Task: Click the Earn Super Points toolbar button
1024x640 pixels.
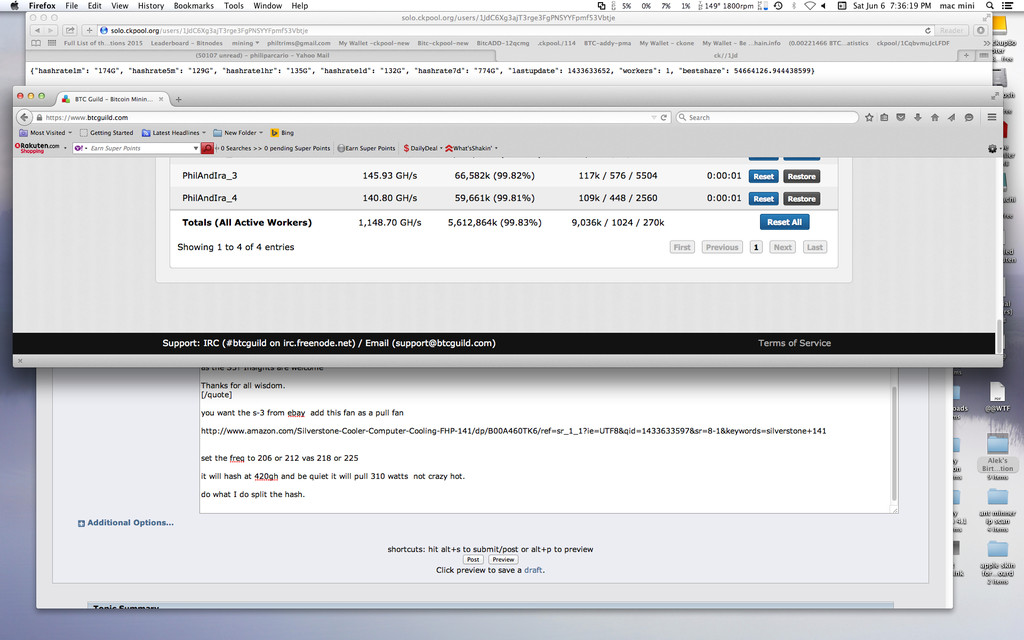Action: [366, 148]
